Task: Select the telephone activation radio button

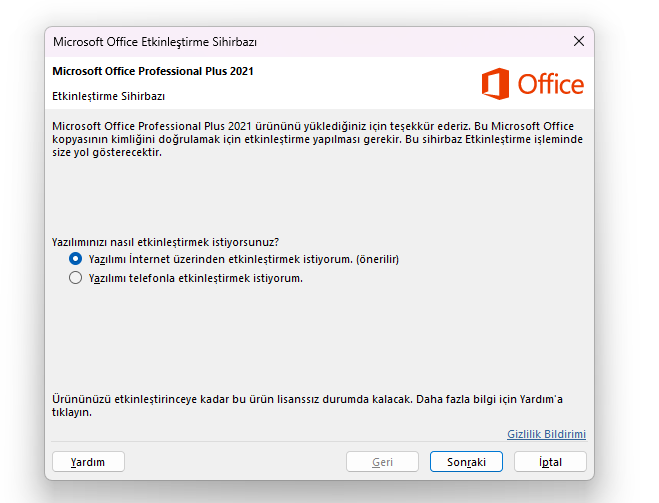Action: (76, 278)
